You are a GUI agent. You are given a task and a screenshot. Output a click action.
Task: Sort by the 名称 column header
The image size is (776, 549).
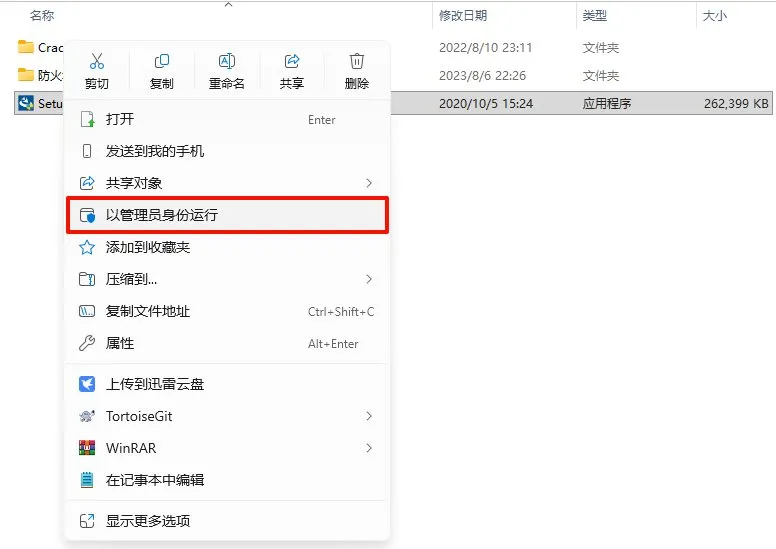click(42, 16)
